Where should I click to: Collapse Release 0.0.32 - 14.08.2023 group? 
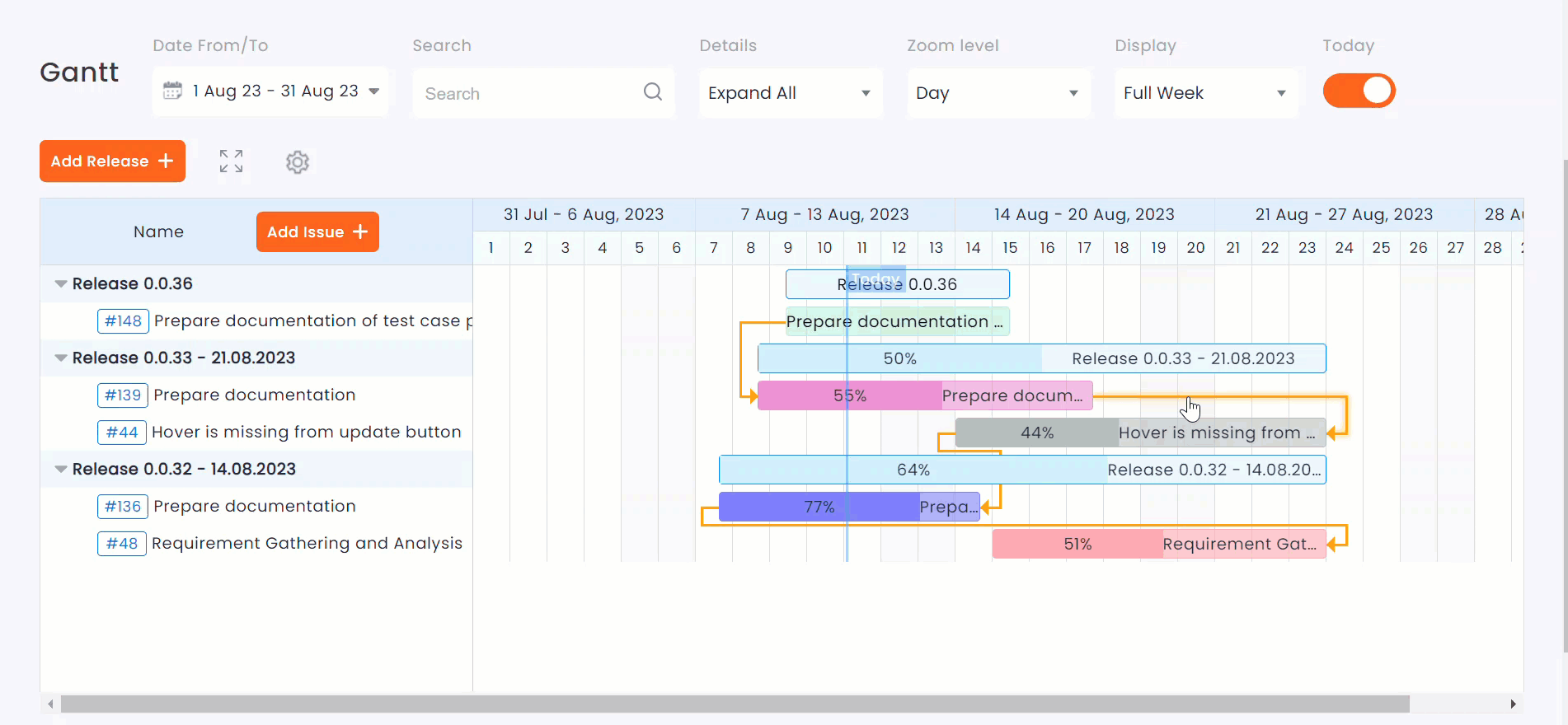click(61, 470)
